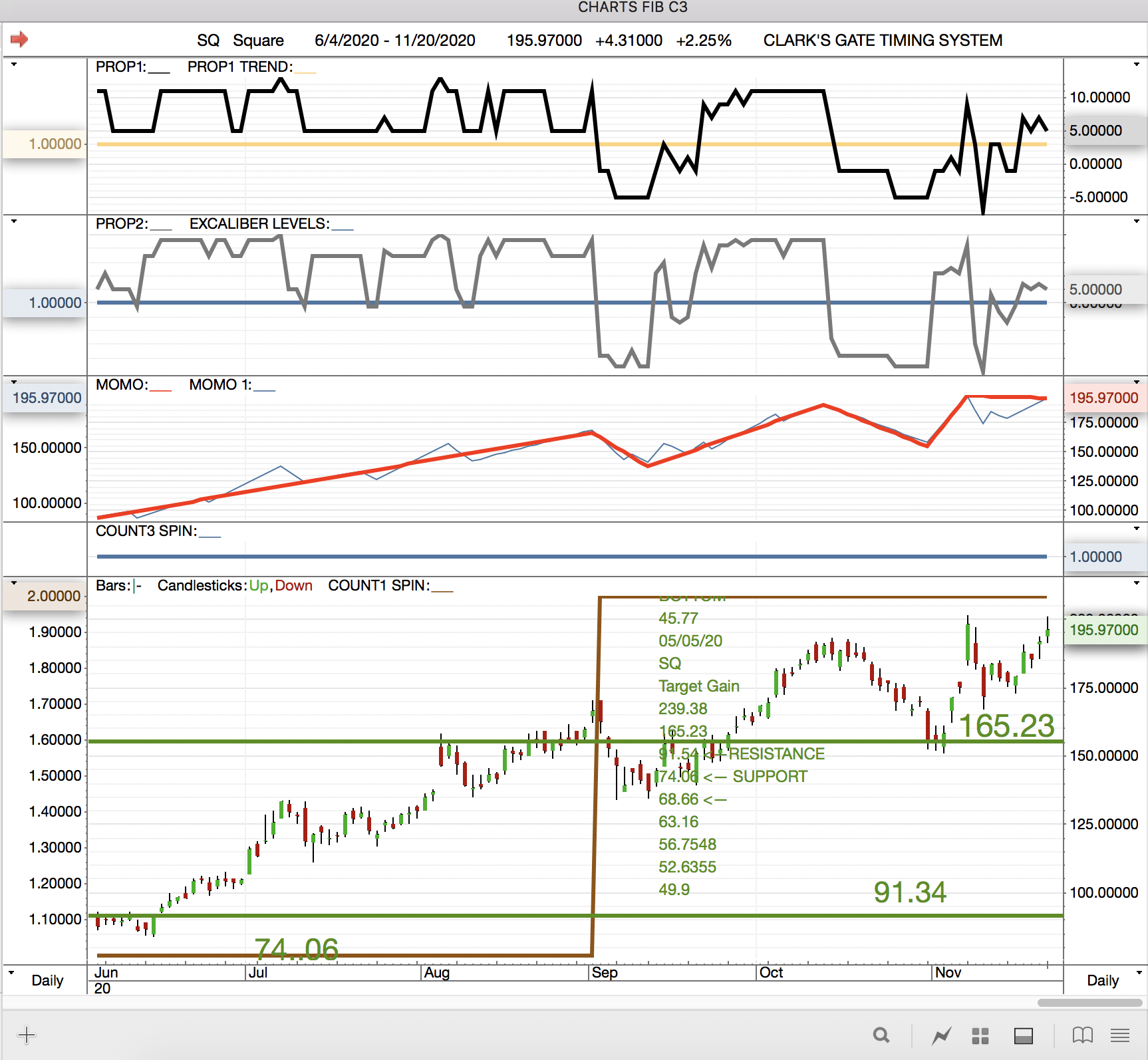
Task: Click the SQ ticker symbol in header
Action: 208,41
